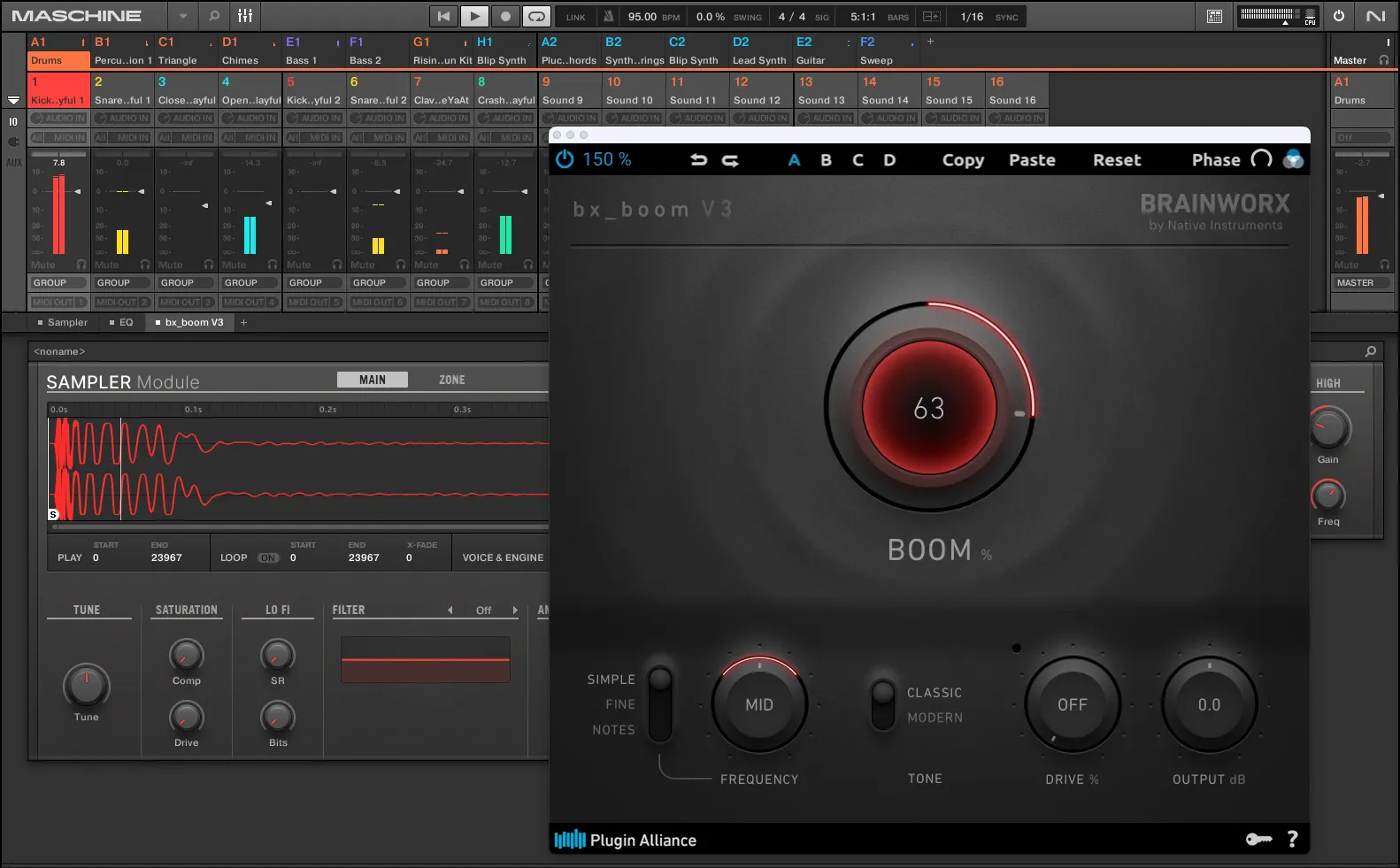Click the Record button in transport
This screenshot has height=868, width=1400.
[x=505, y=16]
